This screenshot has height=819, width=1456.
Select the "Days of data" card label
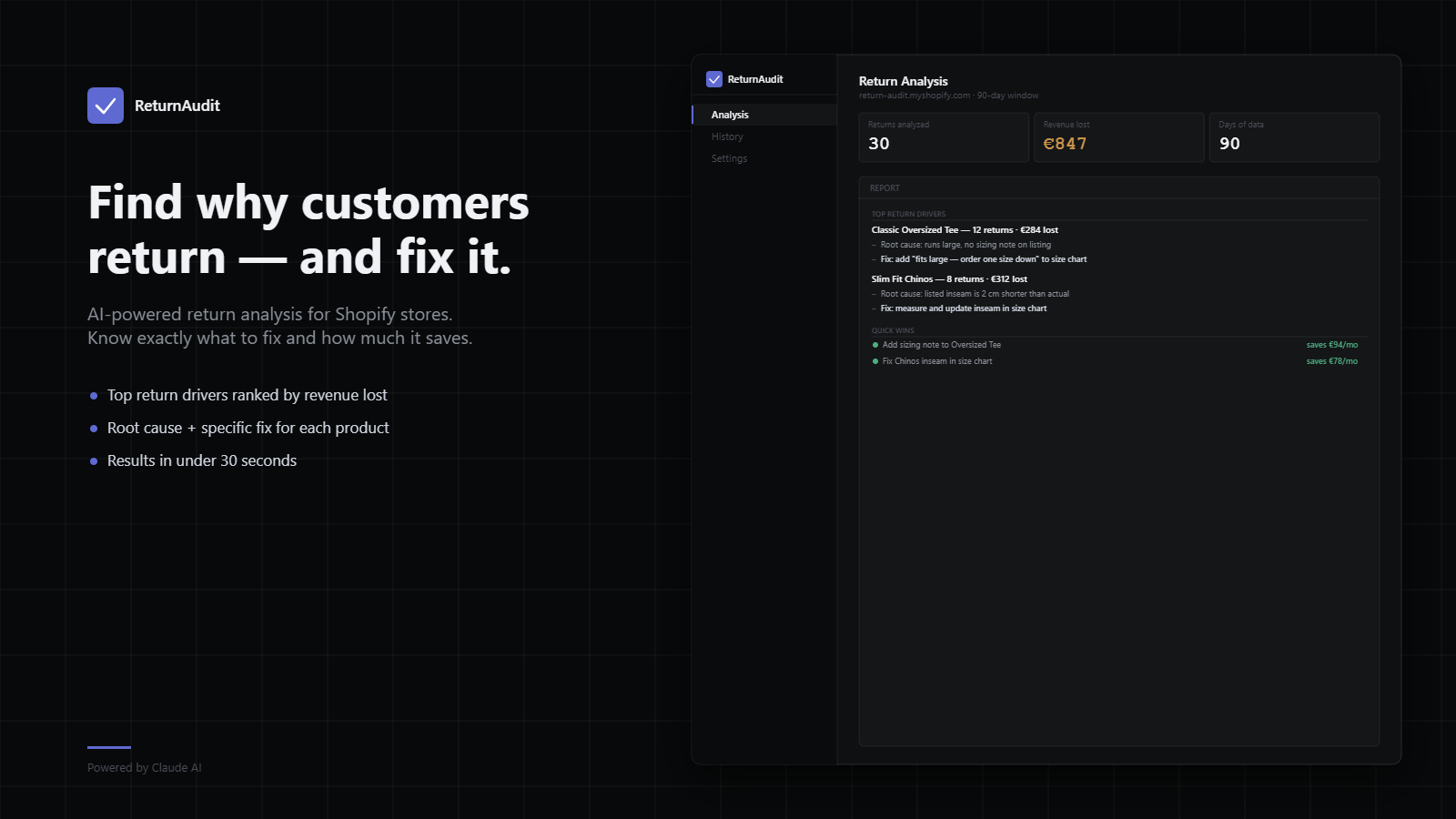tap(1241, 125)
